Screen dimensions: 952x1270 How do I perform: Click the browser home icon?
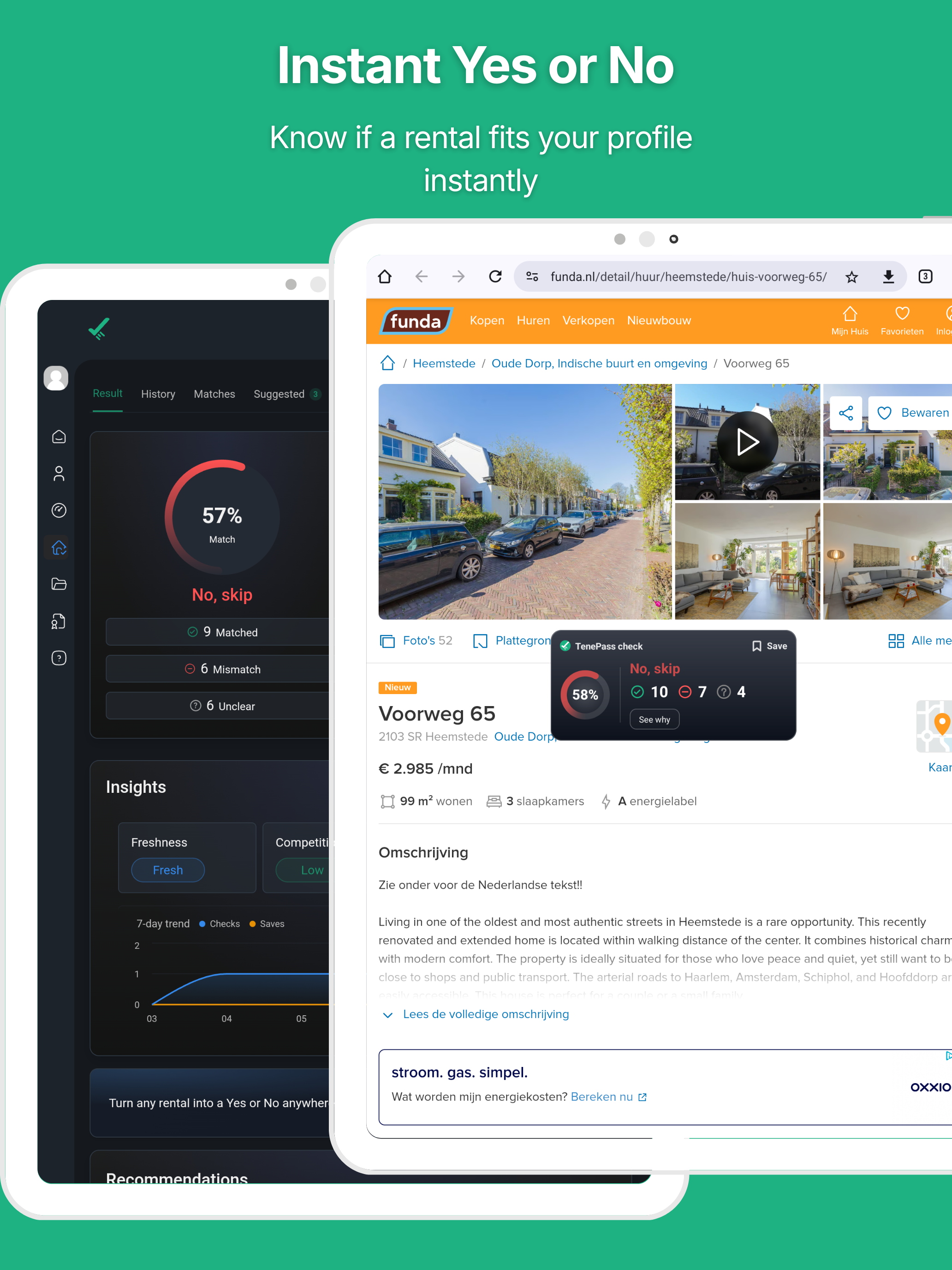click(385, 277)
